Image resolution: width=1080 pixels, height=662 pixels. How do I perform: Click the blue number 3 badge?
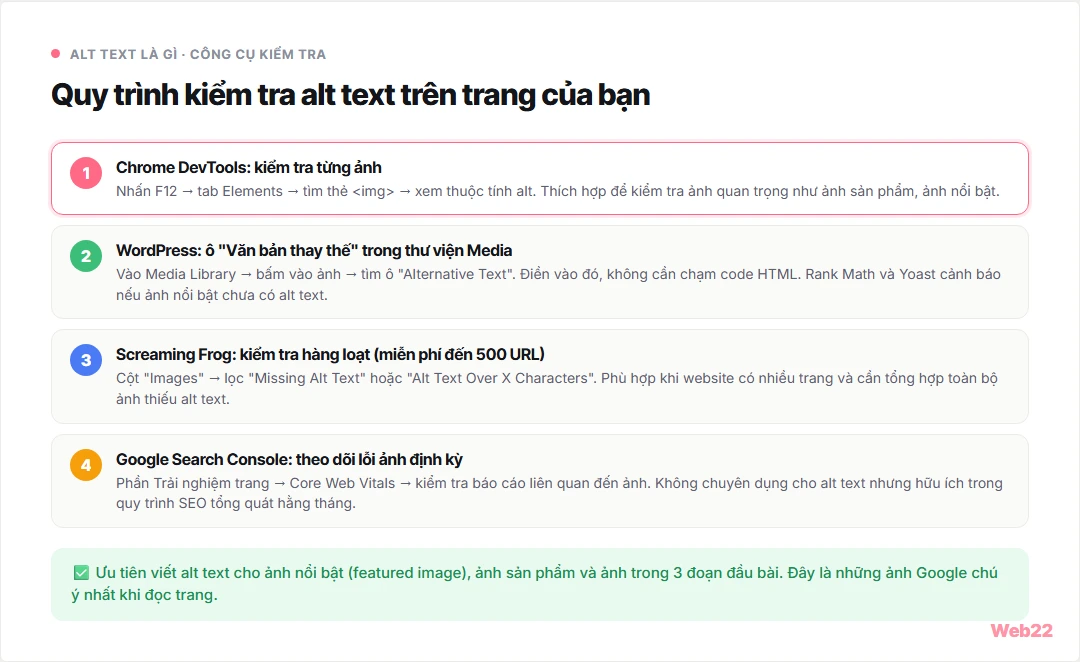tap(86, 360)
